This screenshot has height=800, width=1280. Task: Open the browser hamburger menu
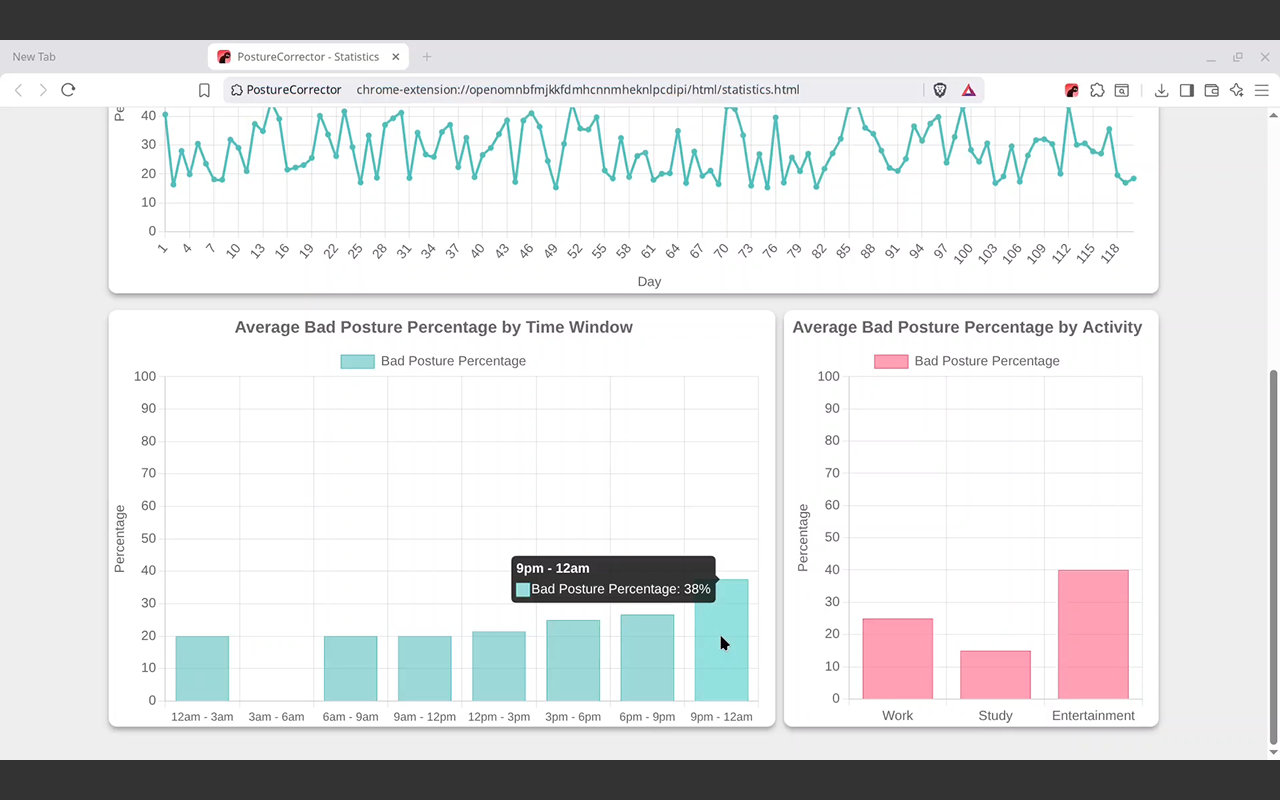(1261, 90)
